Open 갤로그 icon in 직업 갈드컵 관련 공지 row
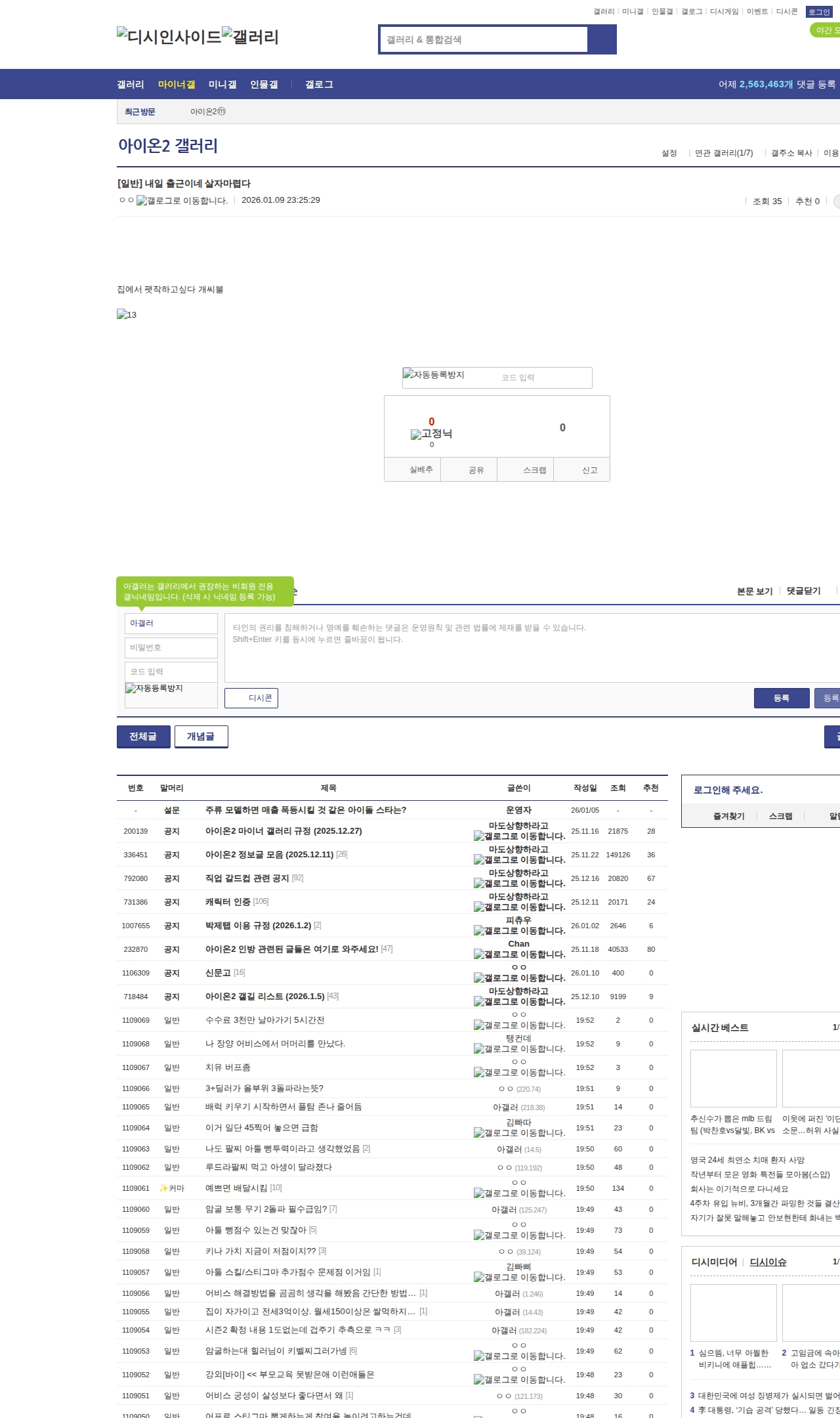840x1418 pixels. (x=519, y=884)
